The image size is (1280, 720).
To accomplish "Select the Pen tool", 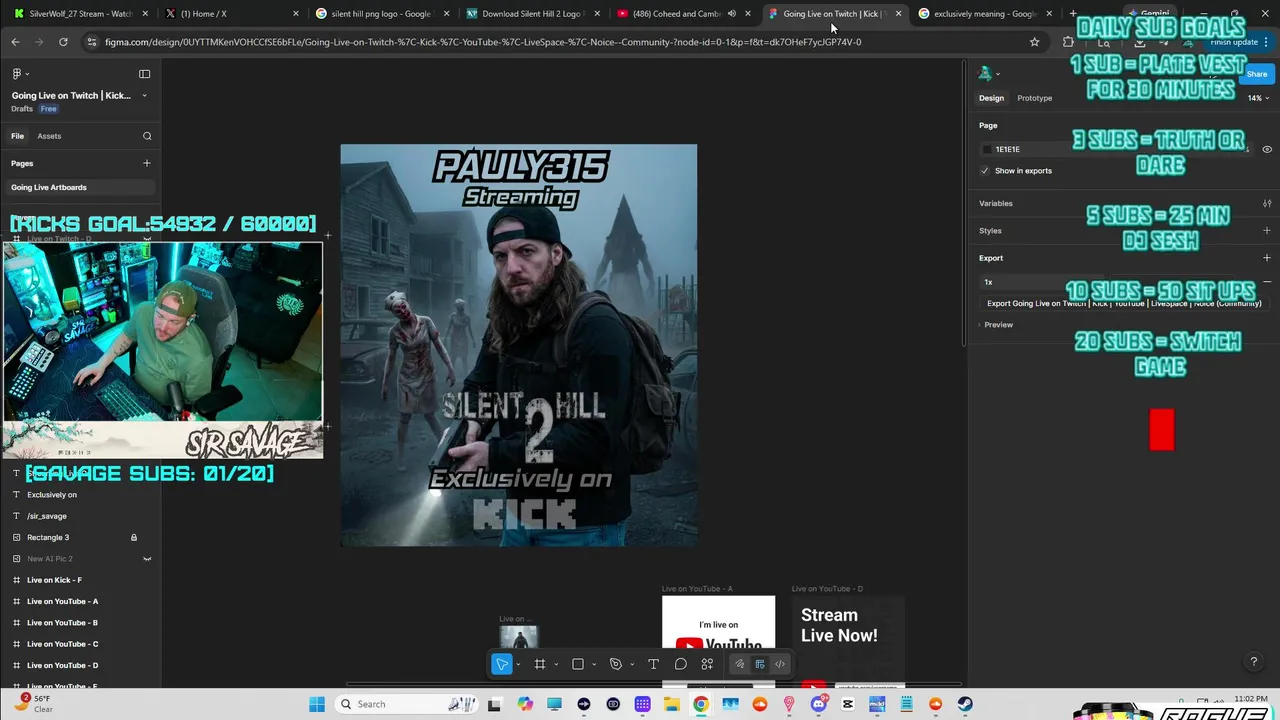I will point(616,664).
